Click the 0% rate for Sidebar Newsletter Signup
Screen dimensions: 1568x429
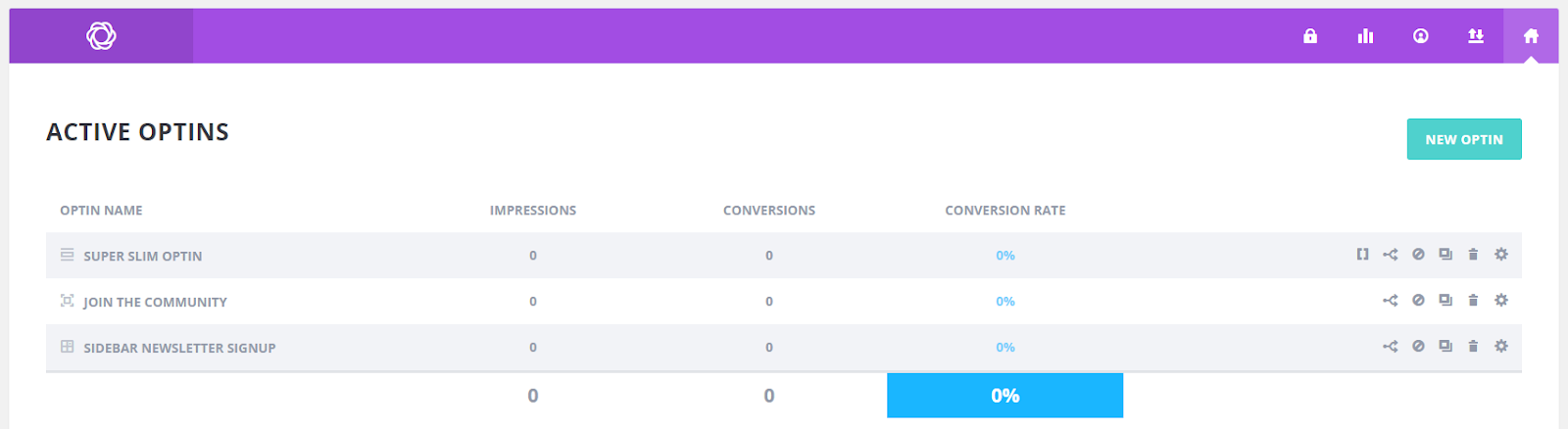coord(1005,348)
